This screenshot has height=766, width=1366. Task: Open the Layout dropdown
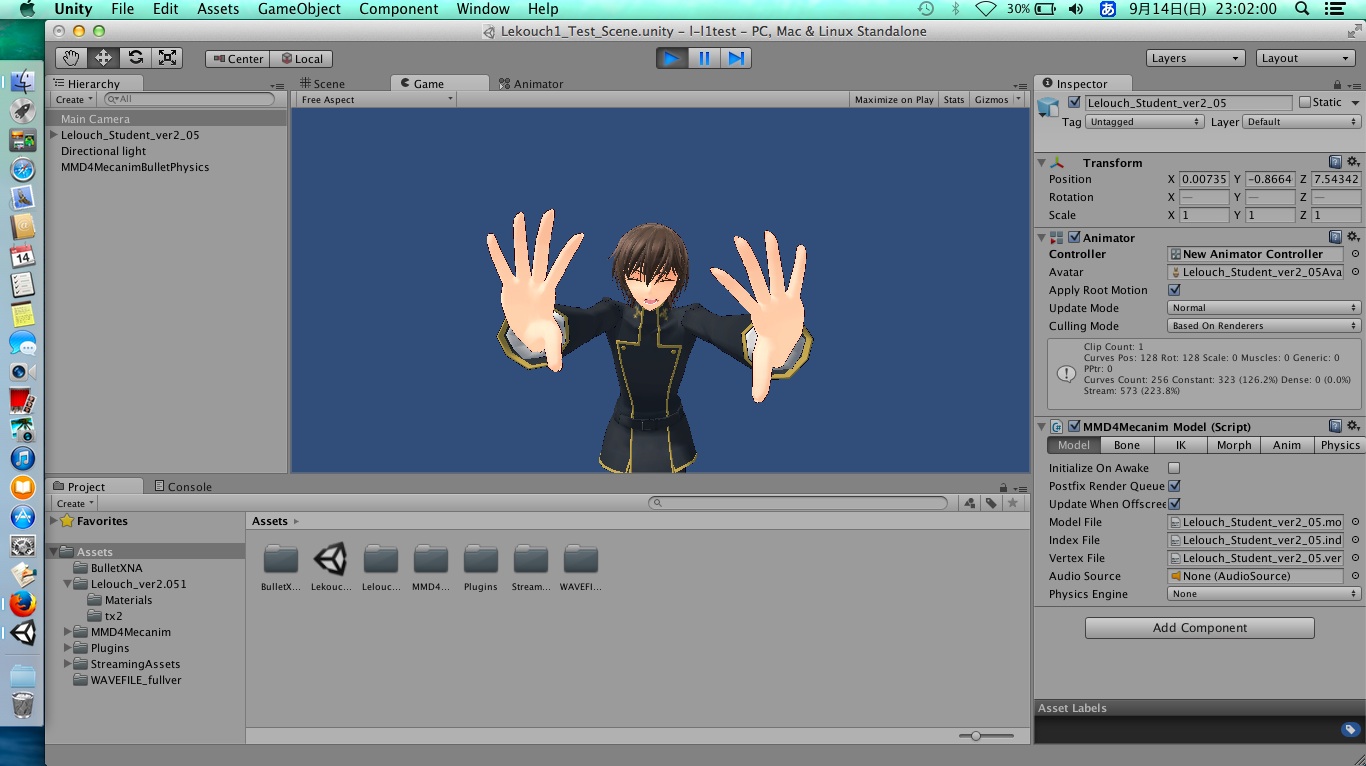coord(1305,58)
